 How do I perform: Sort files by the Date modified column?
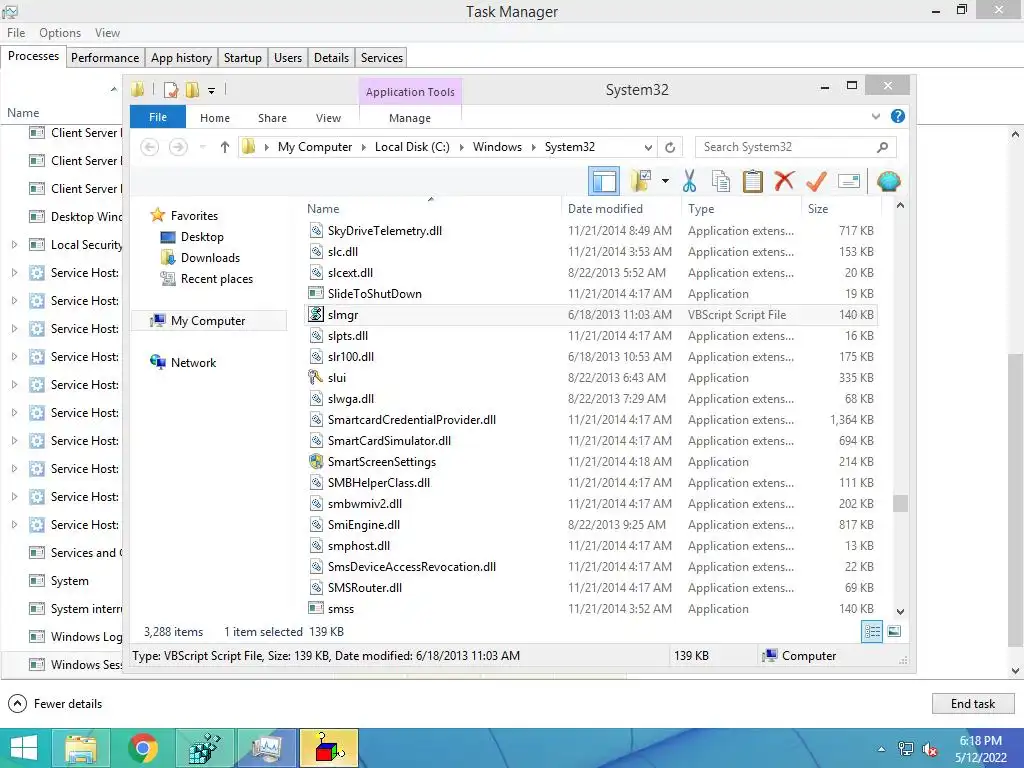pos(620,208)
